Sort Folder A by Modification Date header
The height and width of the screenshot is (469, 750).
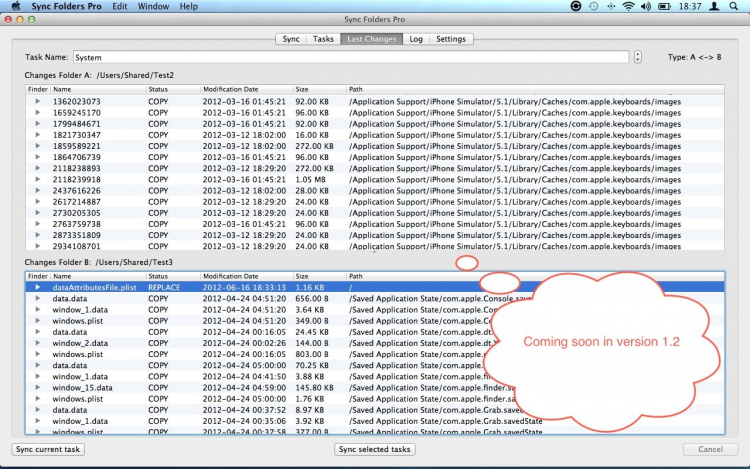tap(246, 89)
